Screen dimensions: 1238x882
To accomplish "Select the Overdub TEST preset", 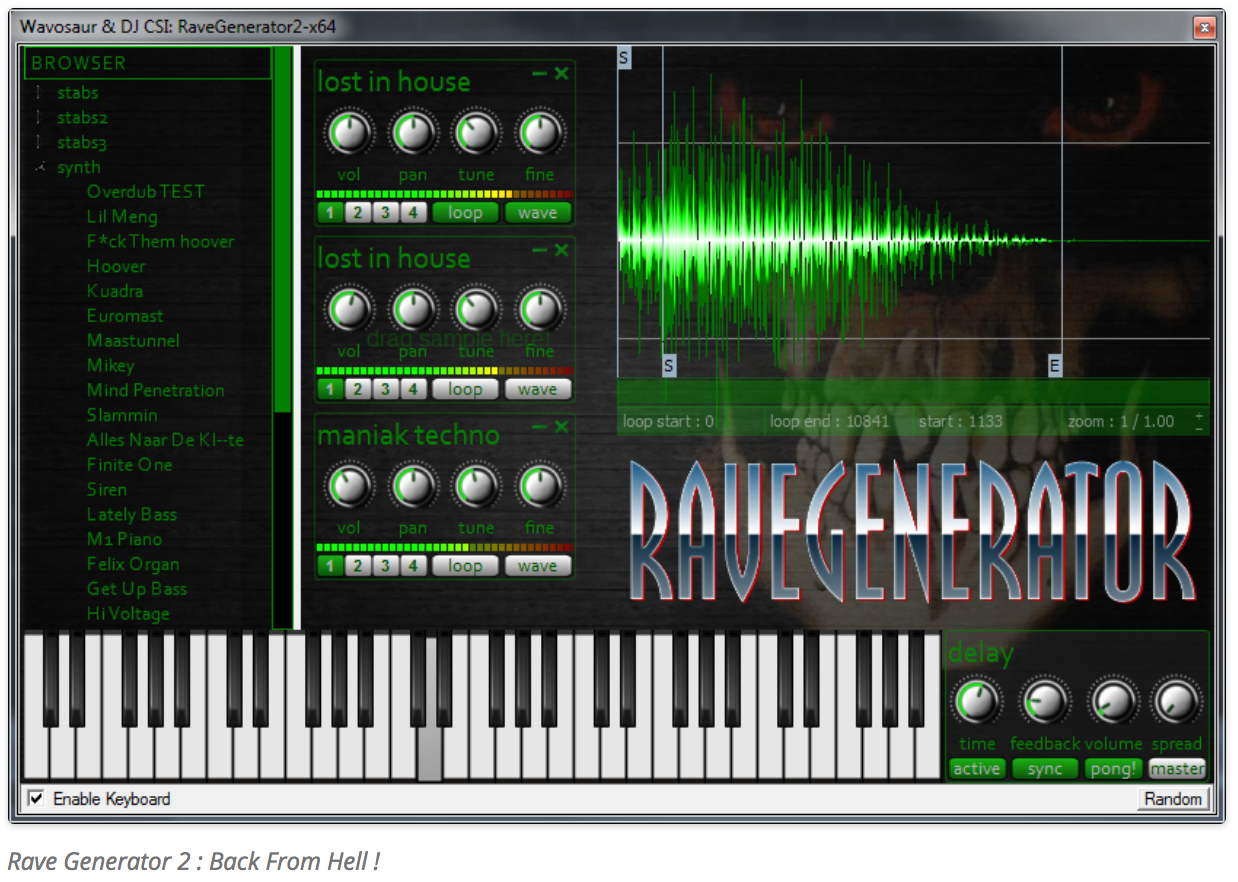I will (x=145, y=192).
